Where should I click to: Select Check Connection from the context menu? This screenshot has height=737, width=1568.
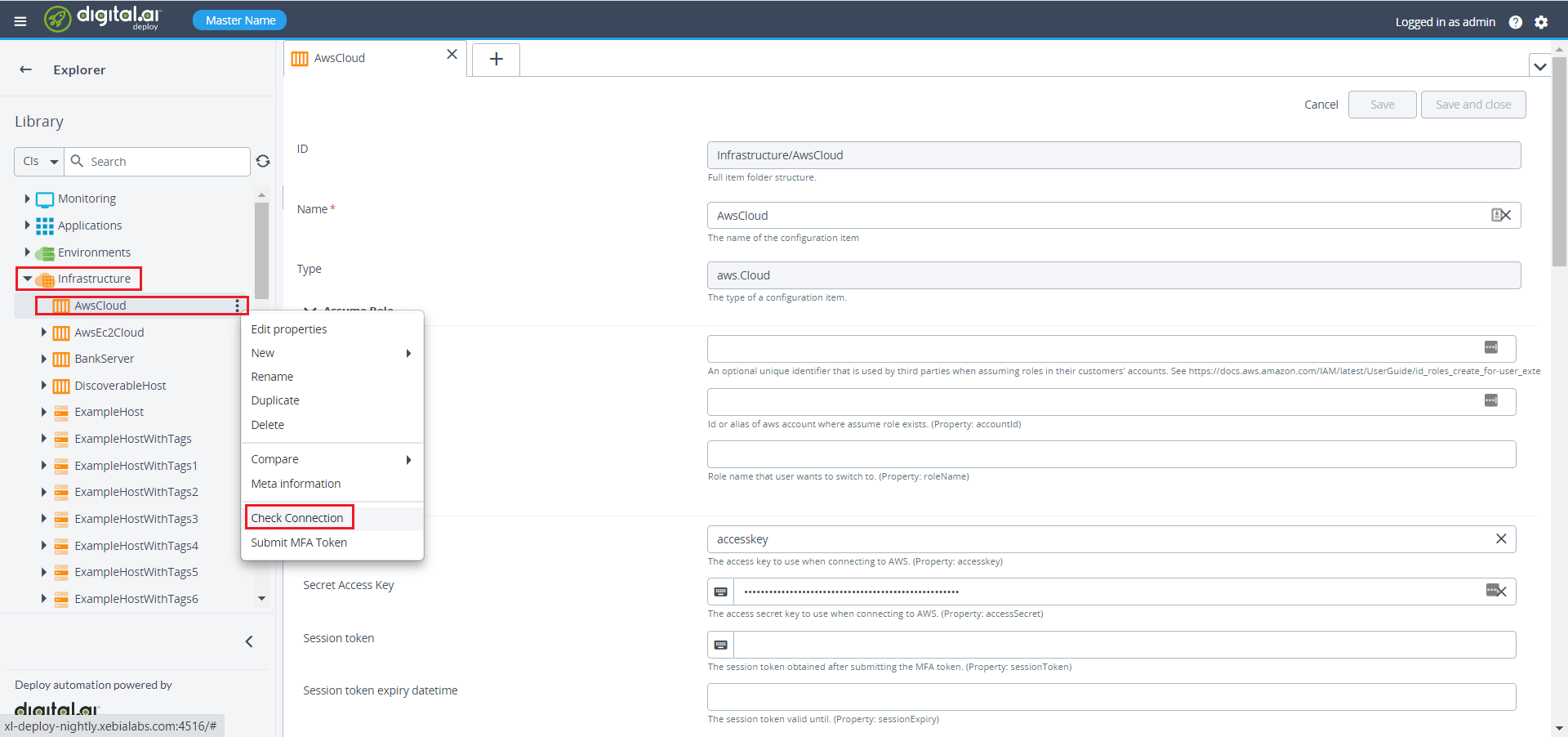(x=297, y=517)
